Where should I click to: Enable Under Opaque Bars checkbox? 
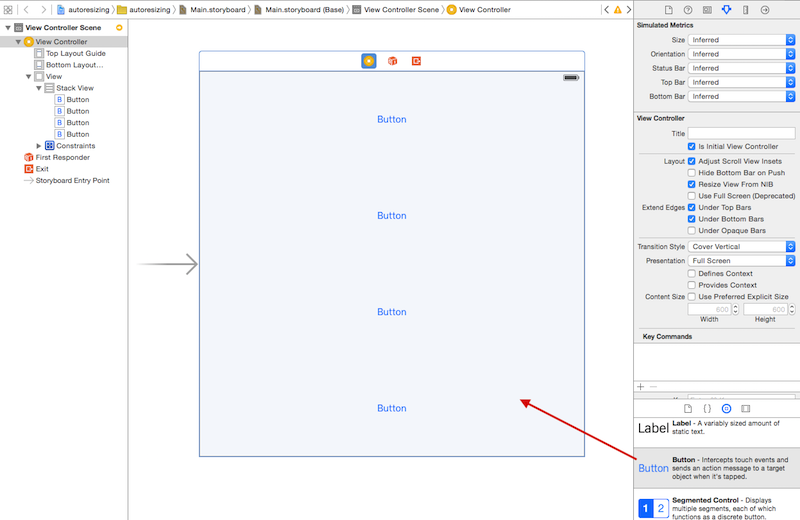pos(691,231)
